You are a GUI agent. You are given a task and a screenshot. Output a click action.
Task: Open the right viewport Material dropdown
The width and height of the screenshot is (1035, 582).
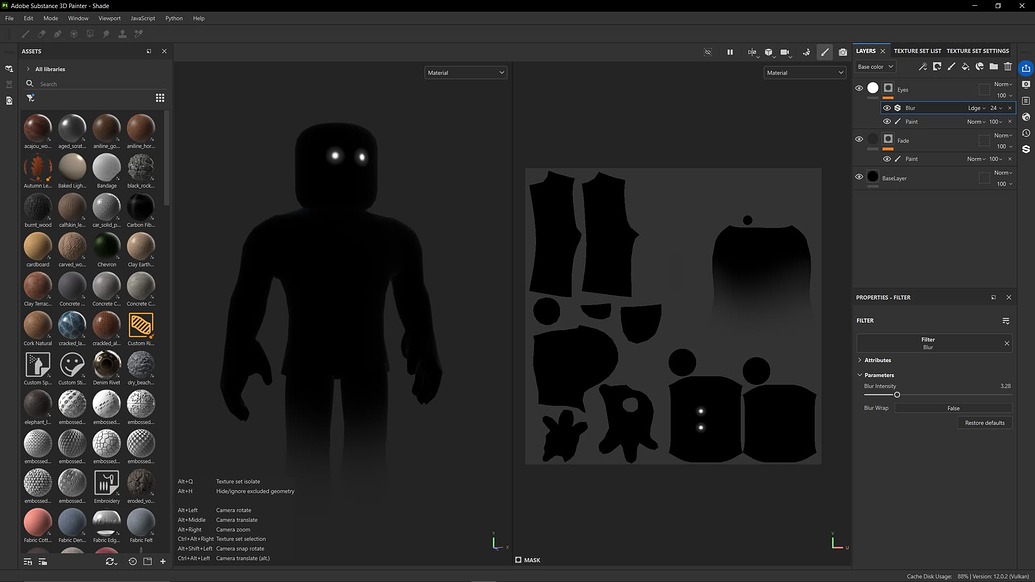tap(805, 73)
